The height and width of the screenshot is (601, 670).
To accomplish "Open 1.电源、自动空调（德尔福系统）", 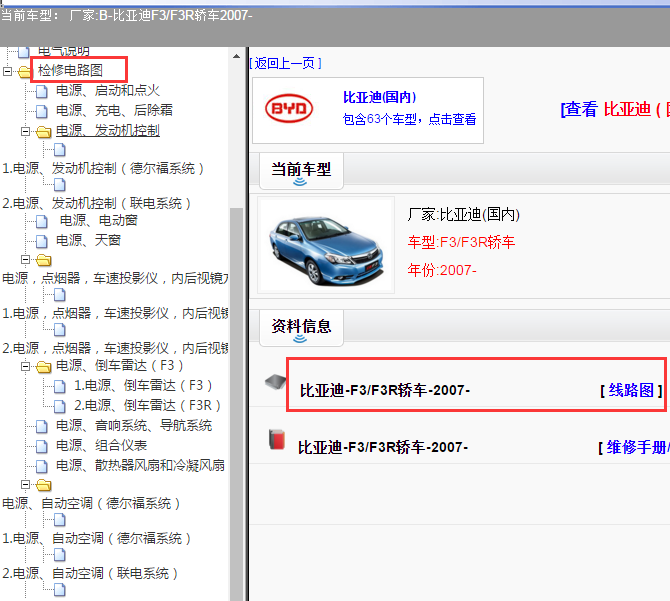I will [x=97, y=538].
